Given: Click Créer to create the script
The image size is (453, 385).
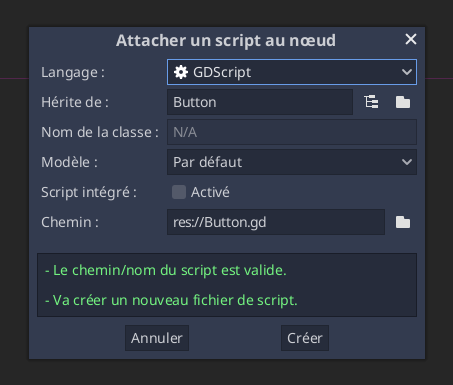Looking at the screenshot, I should tap(305, 338).
